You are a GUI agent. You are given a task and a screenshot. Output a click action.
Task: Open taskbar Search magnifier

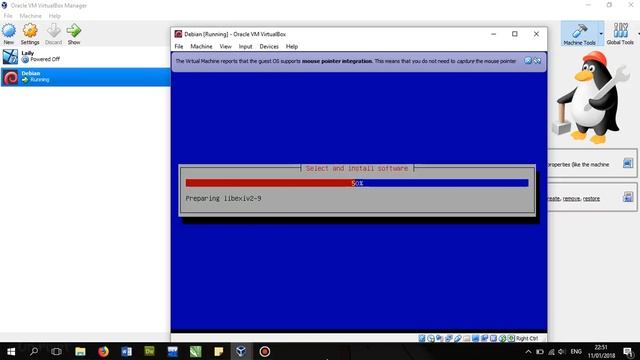[x=34, y=351]
